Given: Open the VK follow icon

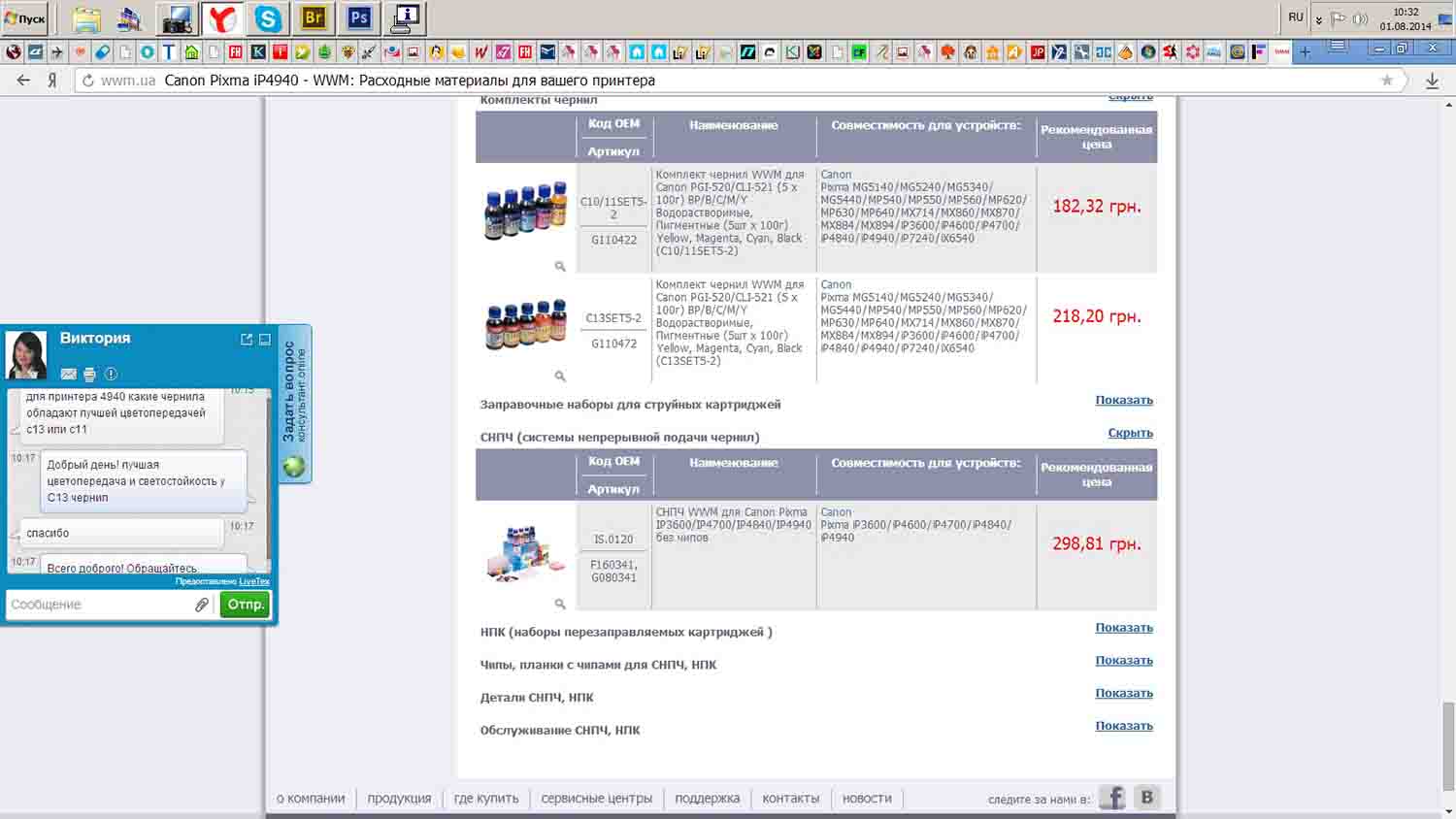Looking at the screenshot, I should coord(1146,798).
